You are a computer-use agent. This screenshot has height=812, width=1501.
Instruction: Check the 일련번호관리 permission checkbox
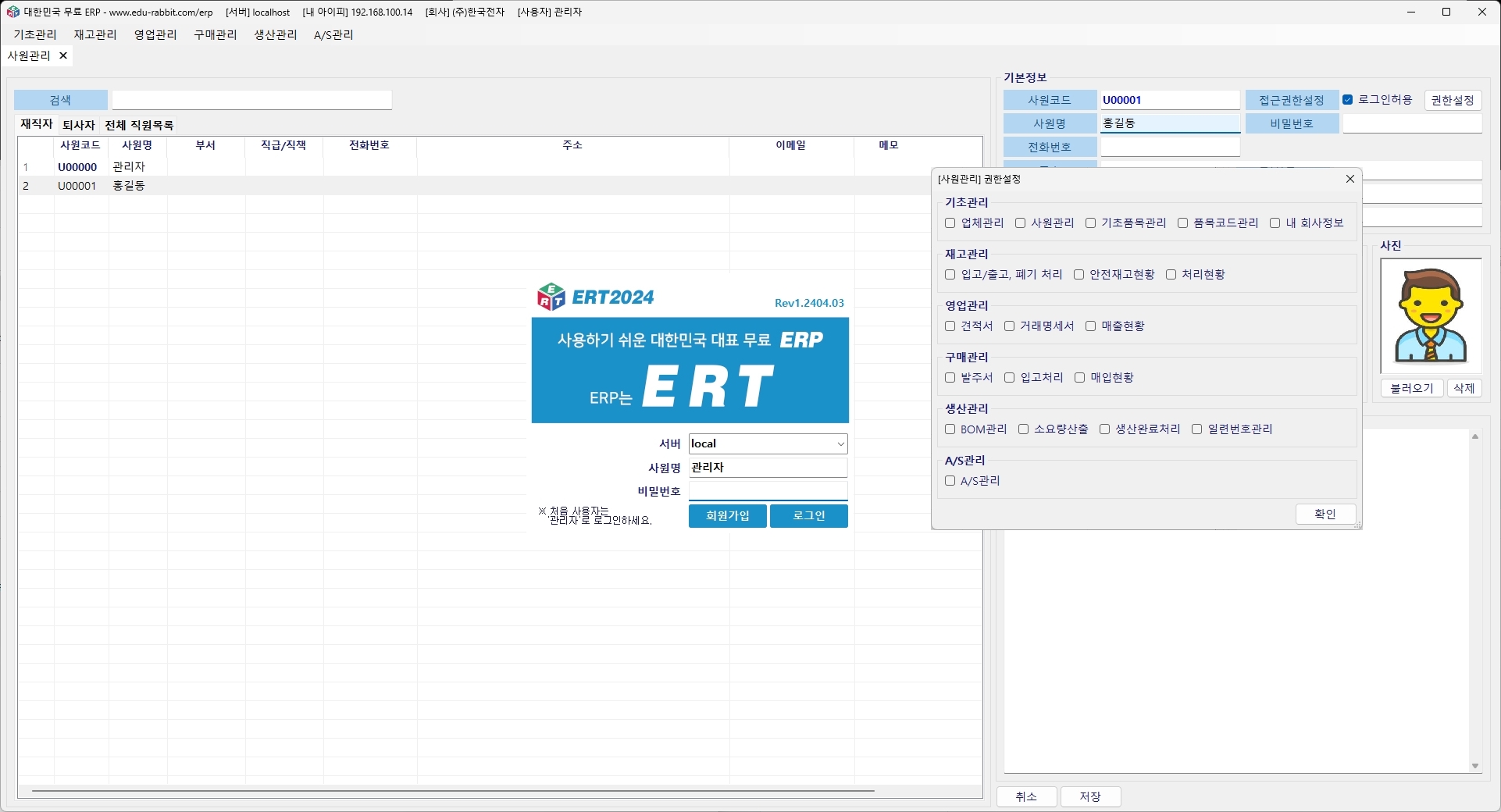click(x=1198, y=429)
